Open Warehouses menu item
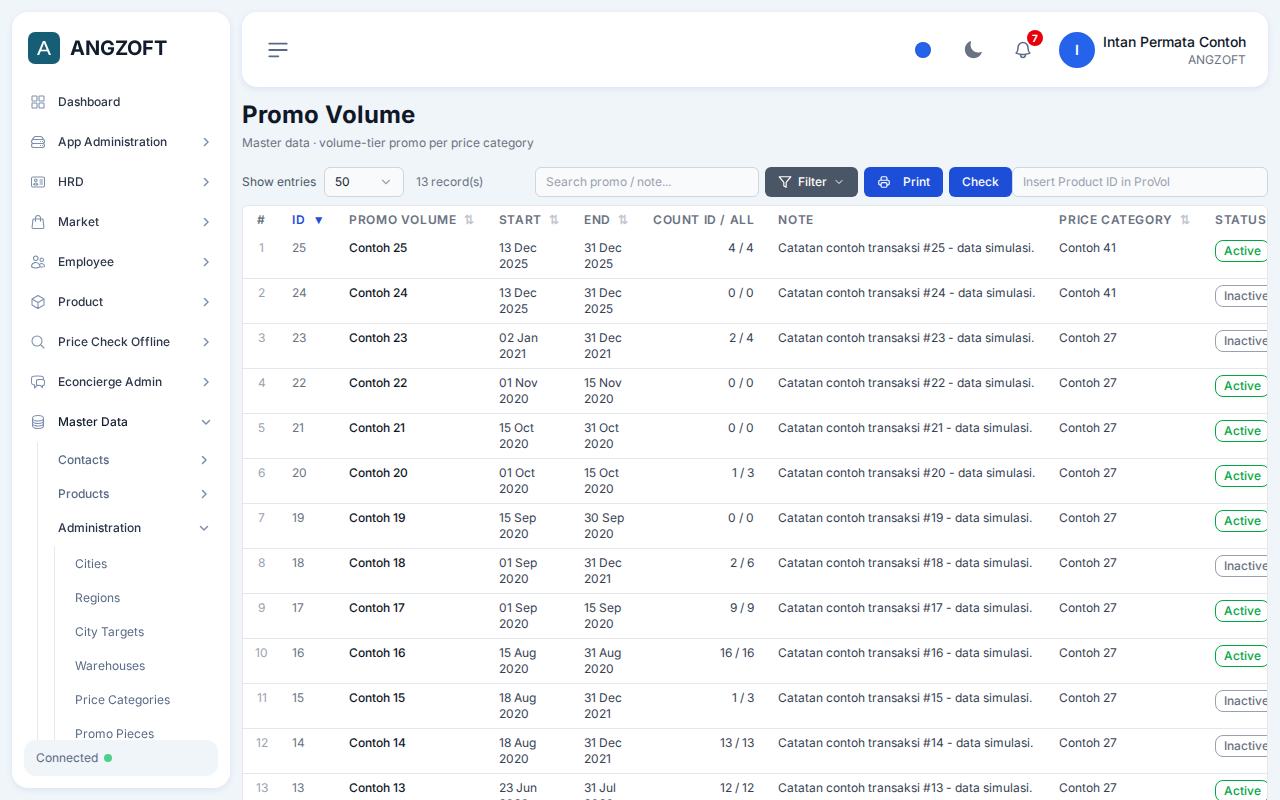The height and width of the screenshot is (800, 1280). tap(110, 666)
